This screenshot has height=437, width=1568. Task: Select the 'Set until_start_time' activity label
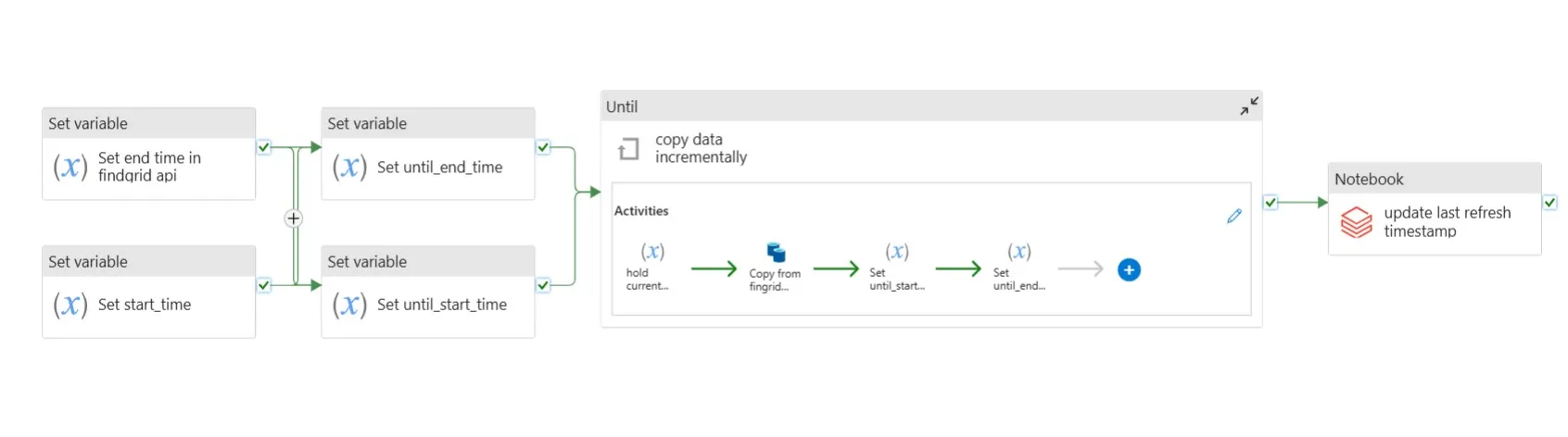442,305
